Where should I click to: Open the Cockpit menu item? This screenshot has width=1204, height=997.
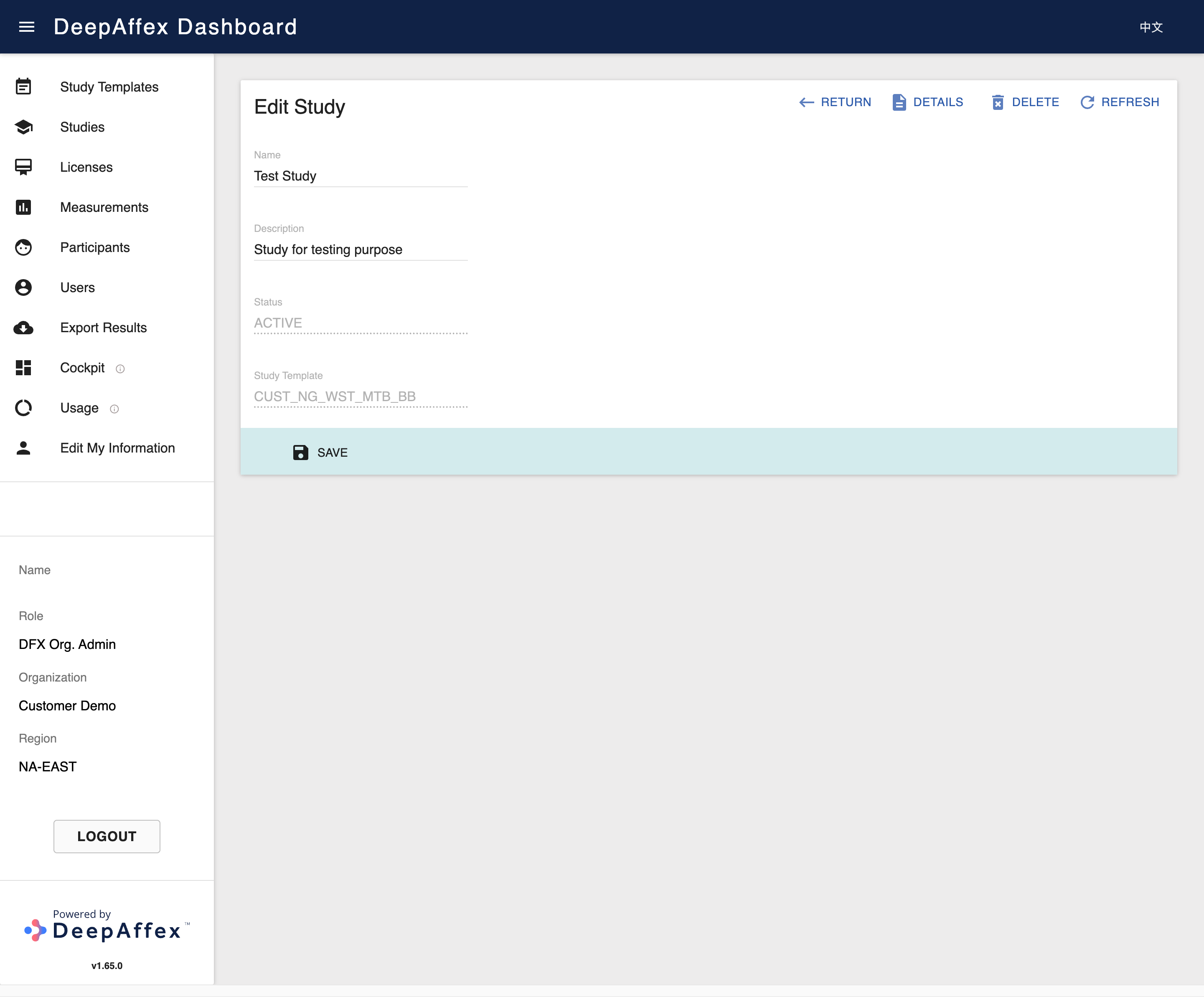click(82, 367)
